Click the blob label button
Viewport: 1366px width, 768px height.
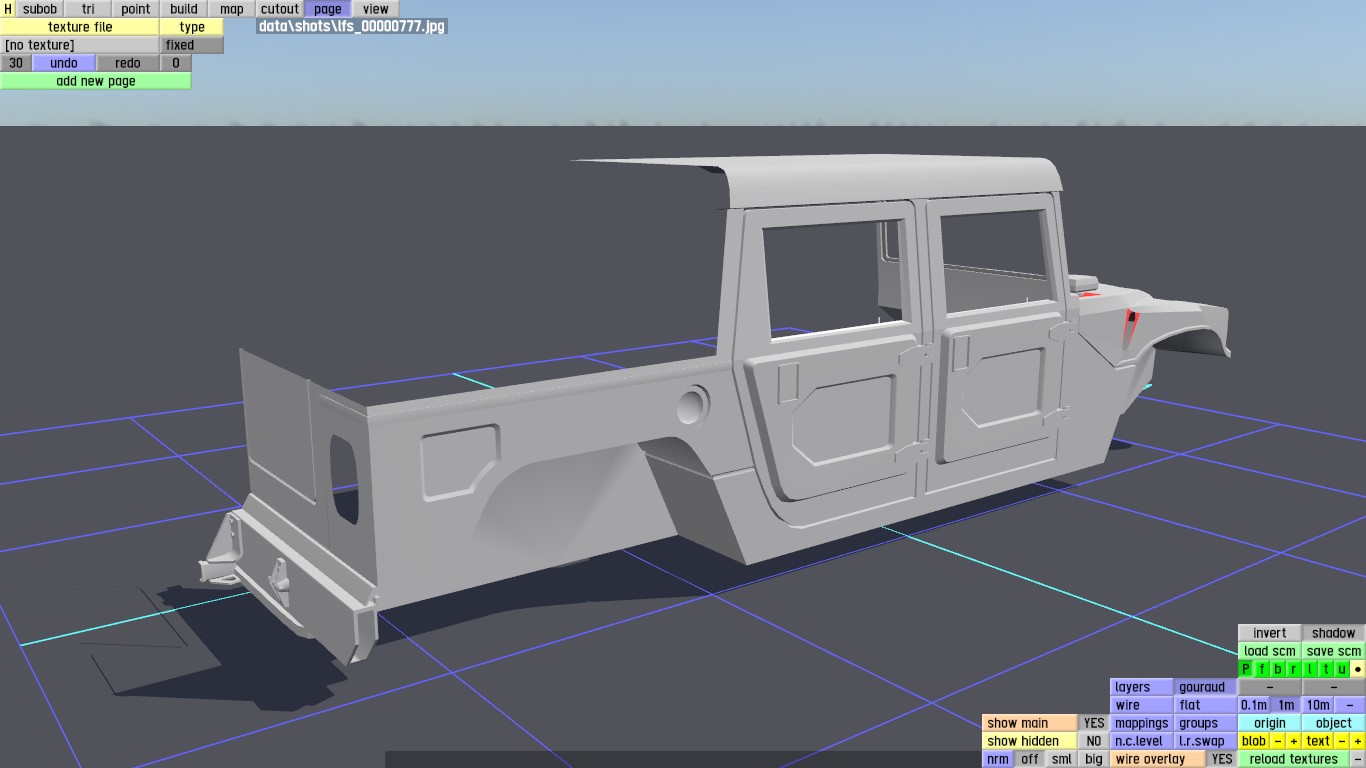(1254, 741)
